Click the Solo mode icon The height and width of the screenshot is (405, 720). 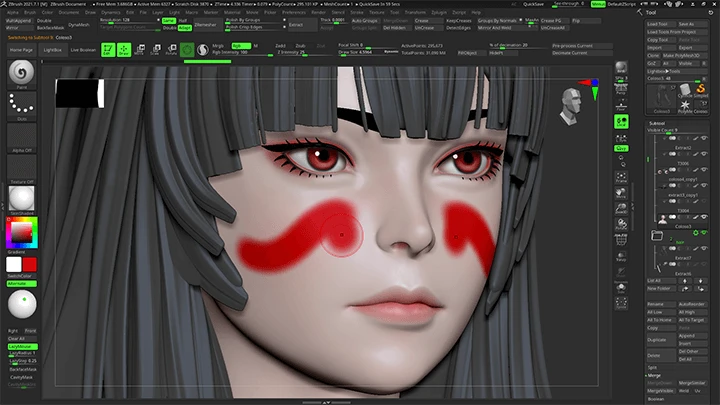coord(621,288)
